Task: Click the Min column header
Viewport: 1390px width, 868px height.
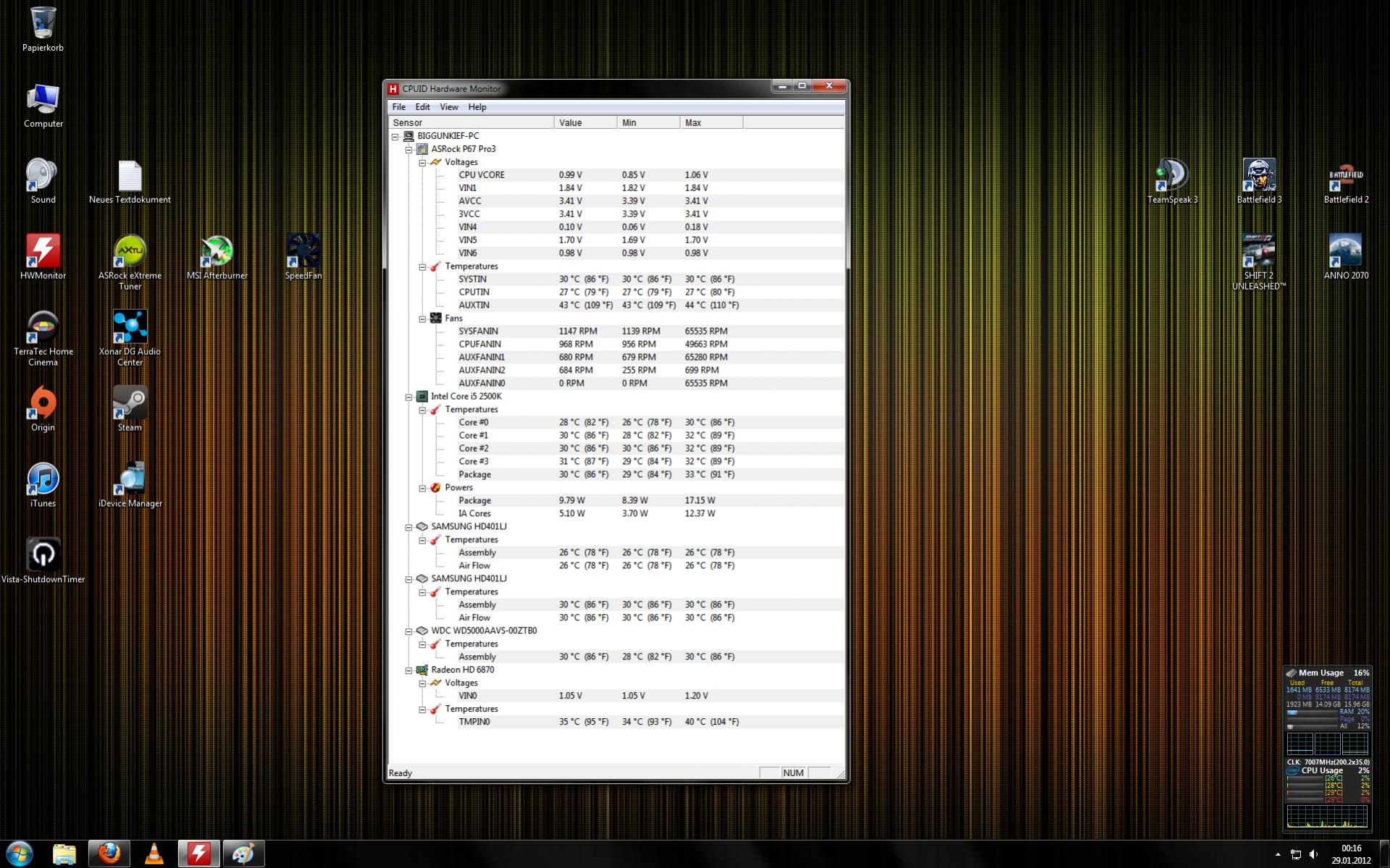Action: (x=648, y=122)
